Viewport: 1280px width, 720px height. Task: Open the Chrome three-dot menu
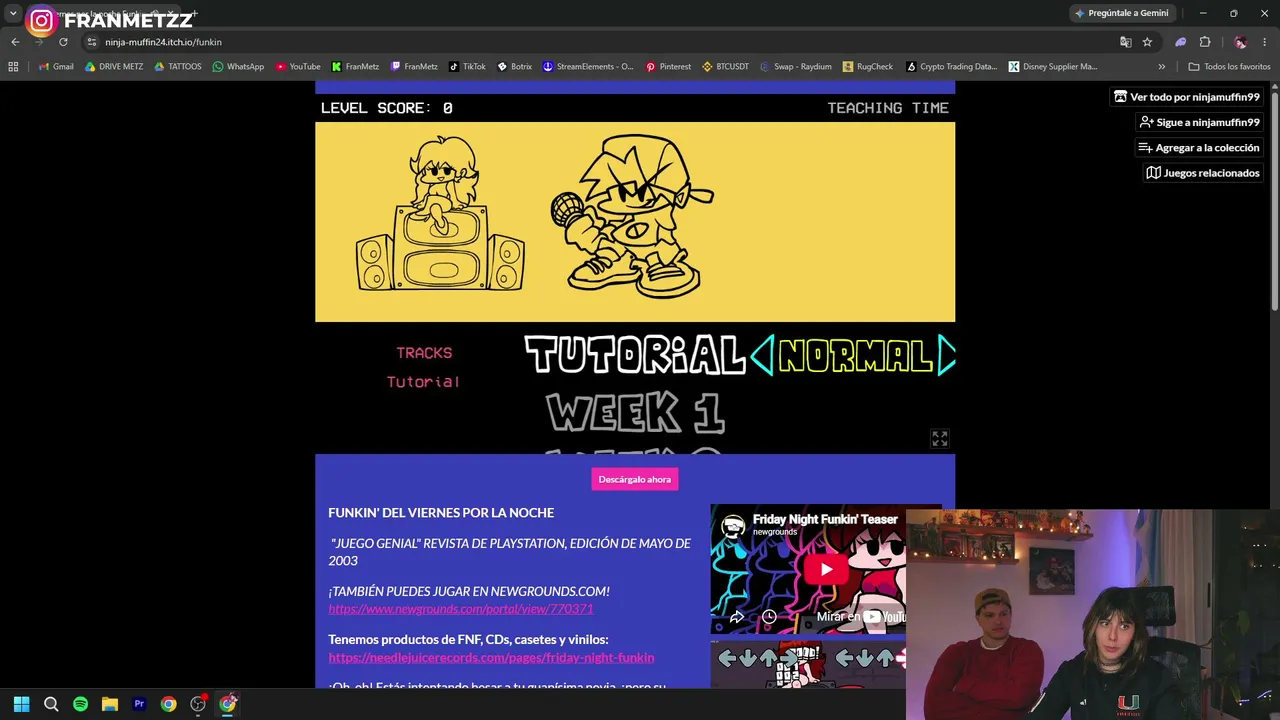1265,42
